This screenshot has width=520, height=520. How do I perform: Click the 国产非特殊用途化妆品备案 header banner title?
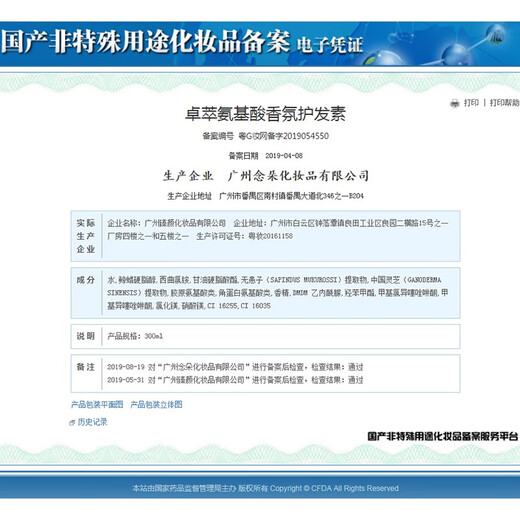click(145, 42)
